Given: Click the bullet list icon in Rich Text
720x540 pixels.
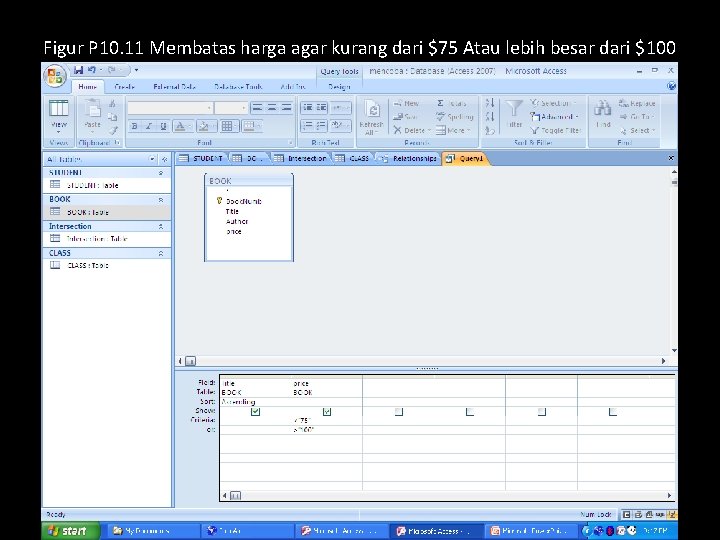Looking at the screenshot, I should tap(321, 125).
